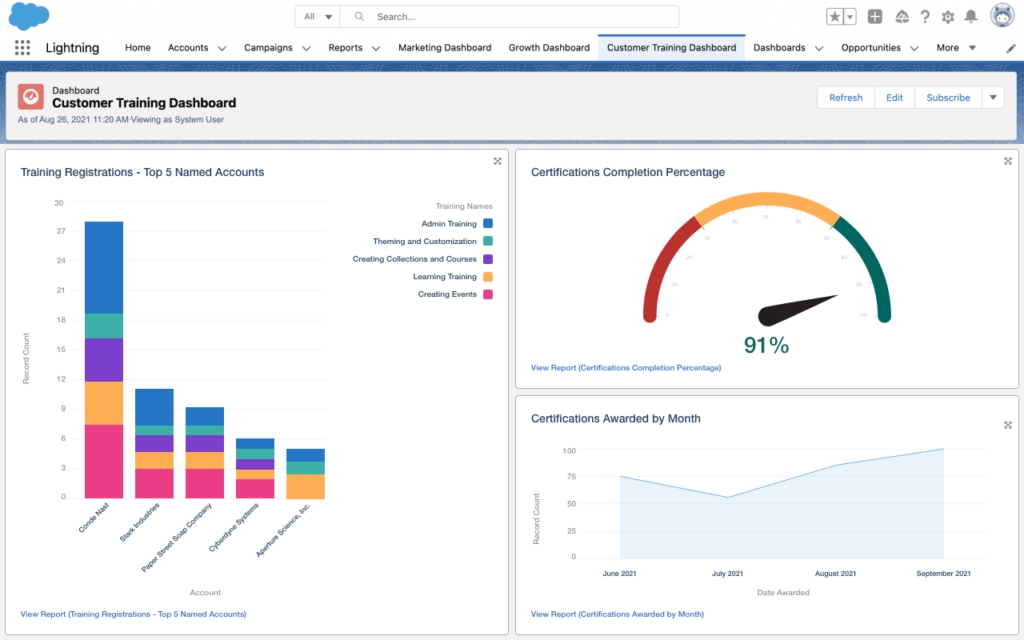
Task: Click the Creating Collections and Courses purple swatch
Action: pyautogui.click(x=488, y=259)
